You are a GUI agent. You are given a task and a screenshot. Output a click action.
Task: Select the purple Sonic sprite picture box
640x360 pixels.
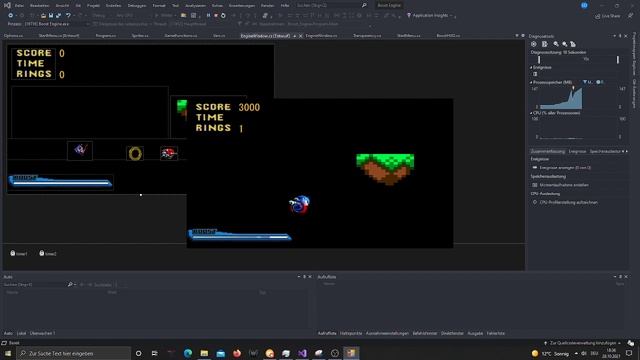[x=80, y=150]
